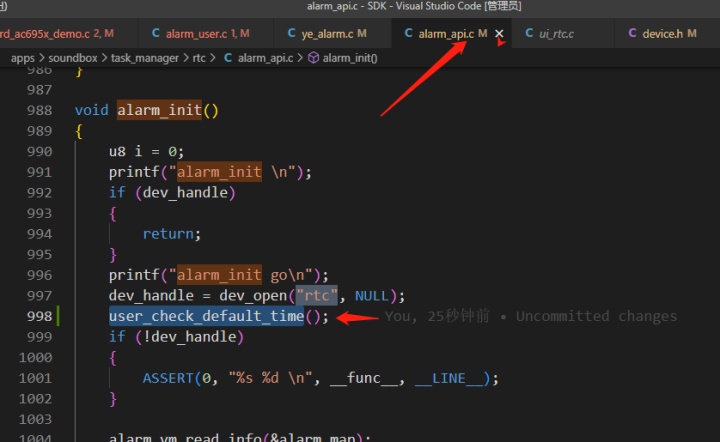Viewport: 720px width, 442px height.
Task: Click the alarm_api.c breadcrumb file
Action: [265, 58]
